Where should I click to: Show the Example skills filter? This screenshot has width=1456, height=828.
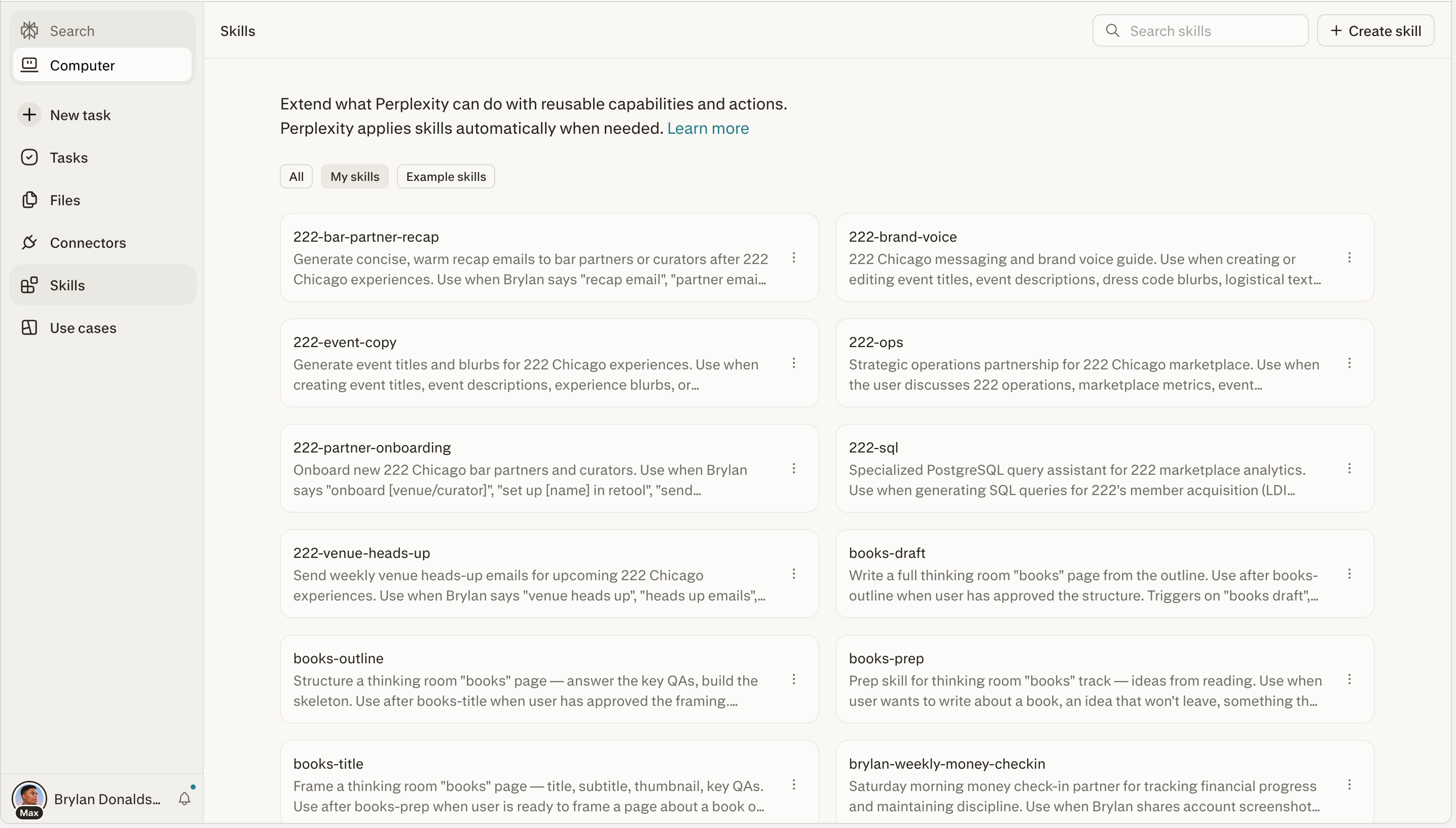click(445, 176)
